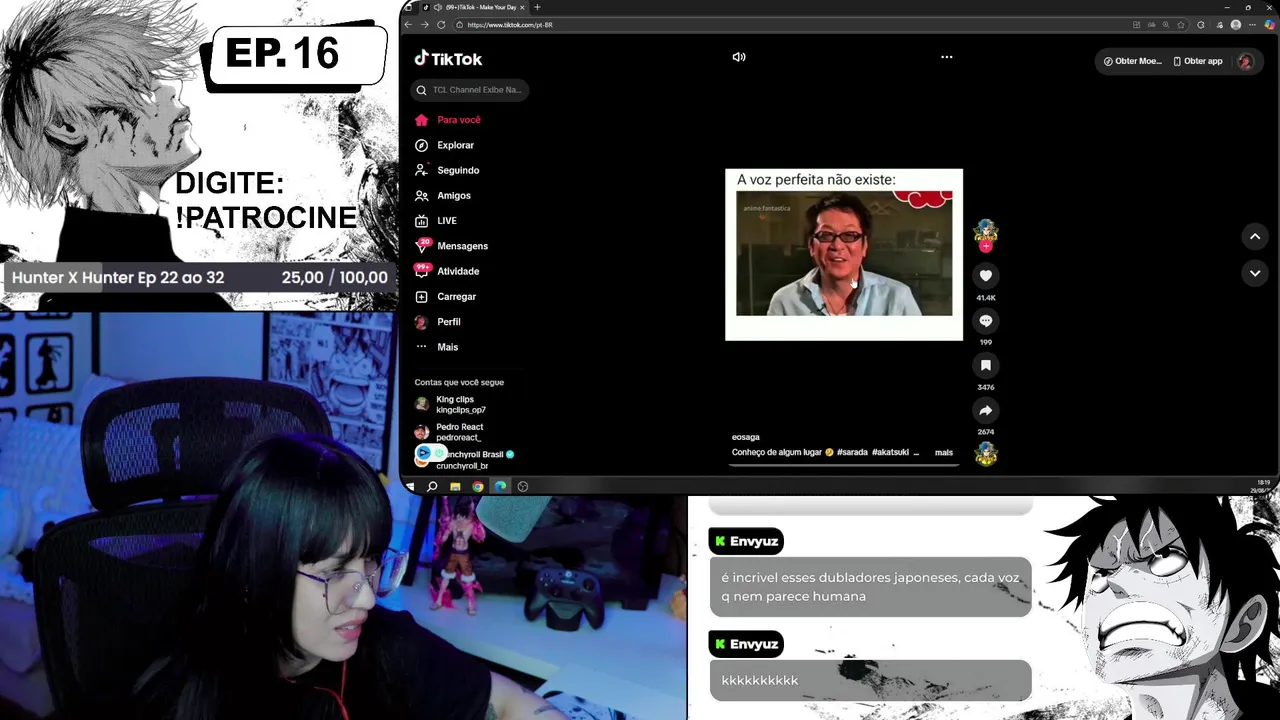Open browser settings three-dots menu
This screenshot has height=720, width=1280.
1254,25
